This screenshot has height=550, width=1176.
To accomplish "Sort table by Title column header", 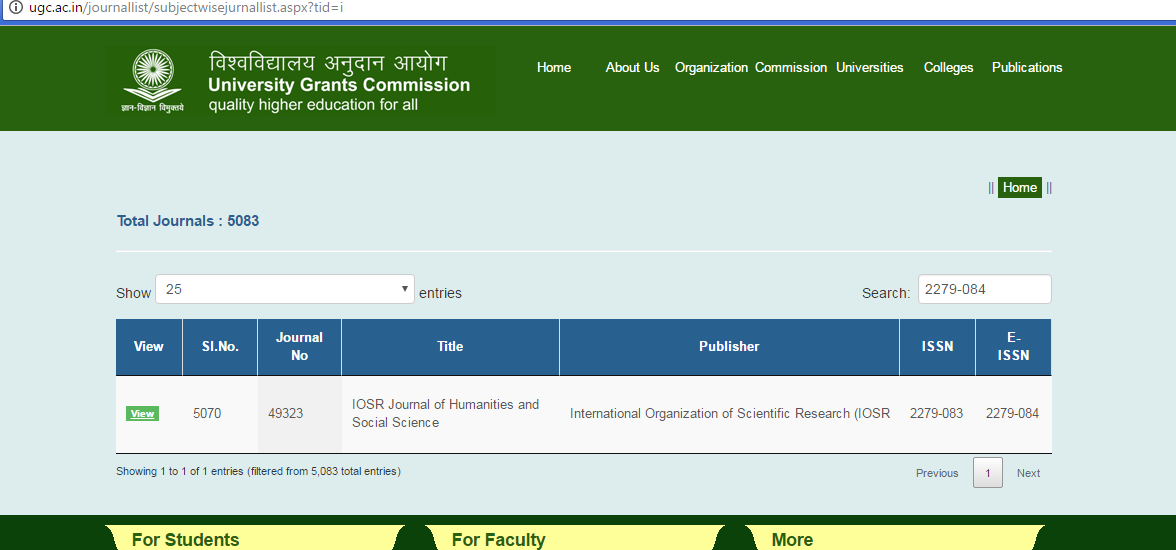I will coord(450,347).
